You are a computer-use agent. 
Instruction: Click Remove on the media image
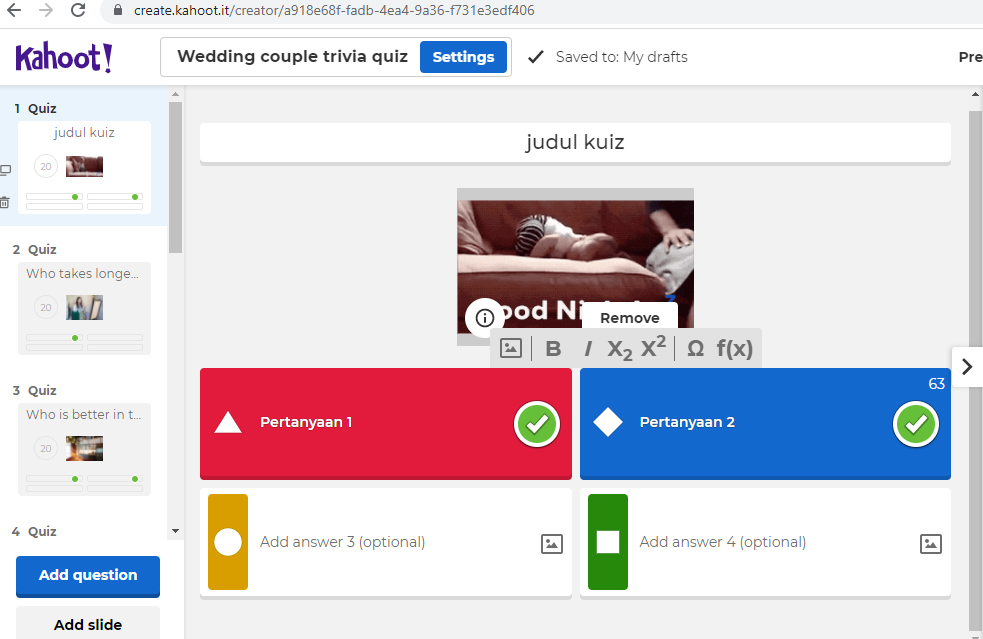pos(629,318)
